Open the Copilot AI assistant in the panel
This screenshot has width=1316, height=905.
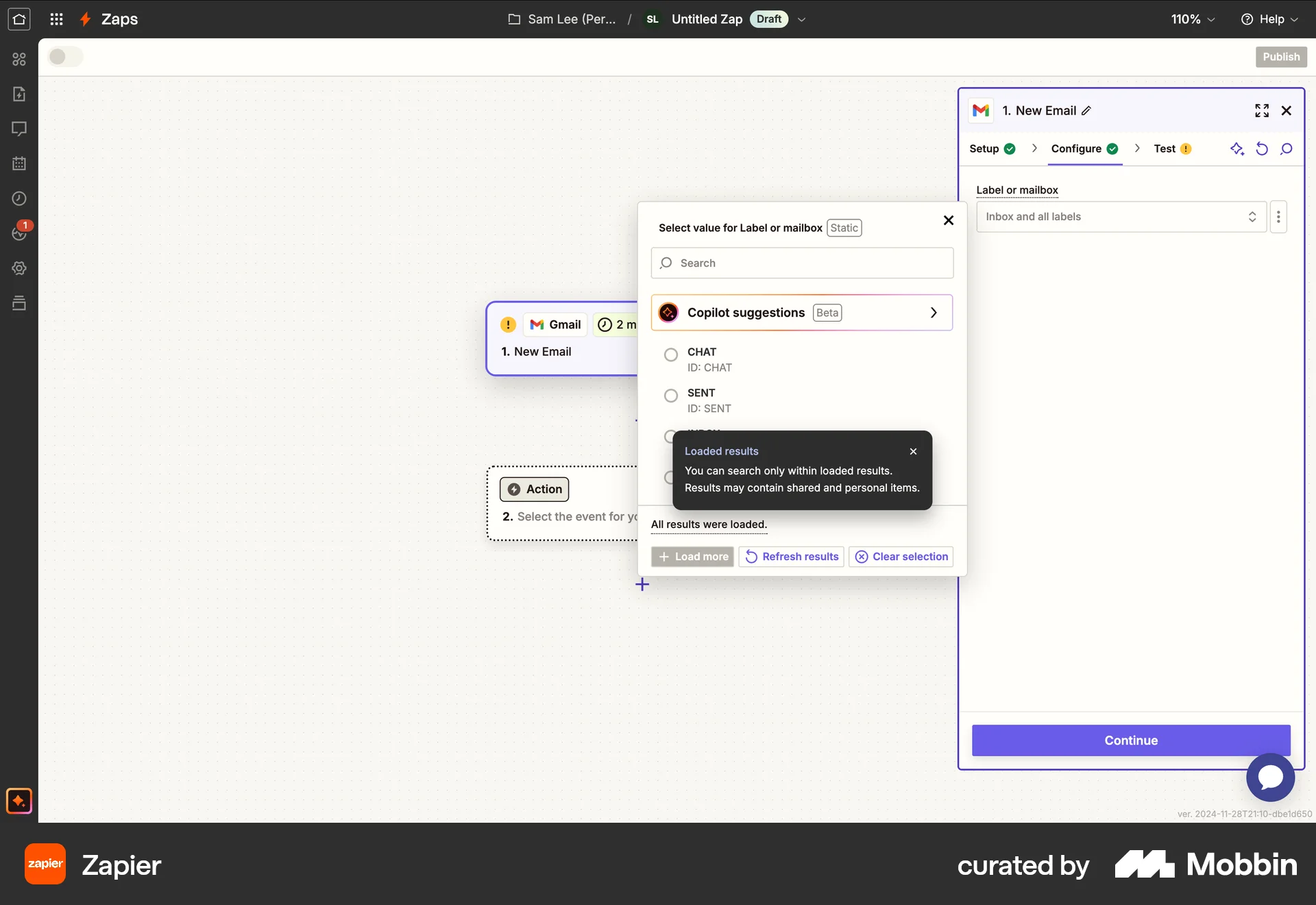coord(1238,149)
